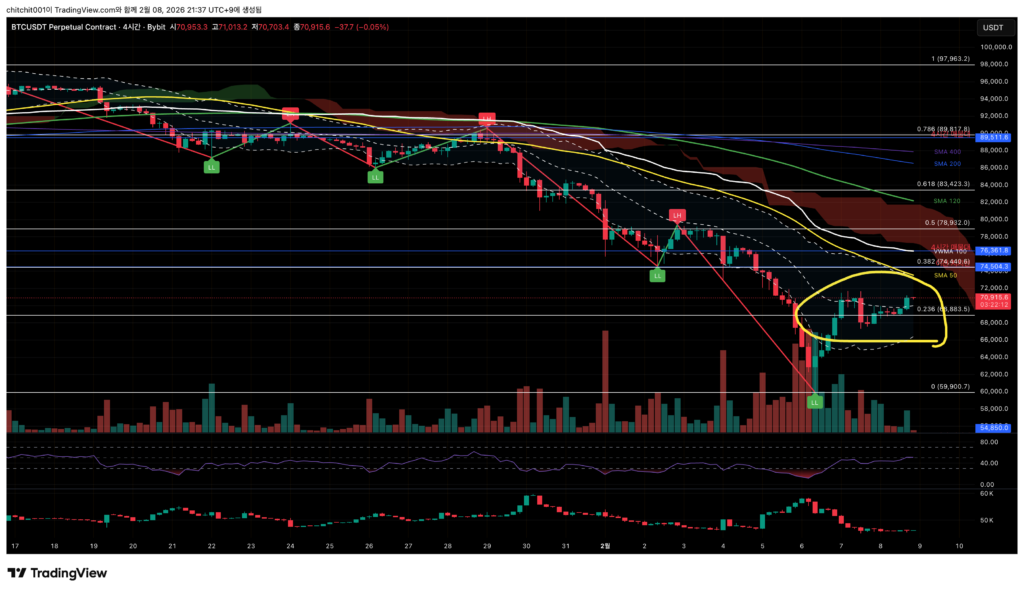Click the green LL marker near date 22
1024x592 pixels.
(x=211, y=167)
